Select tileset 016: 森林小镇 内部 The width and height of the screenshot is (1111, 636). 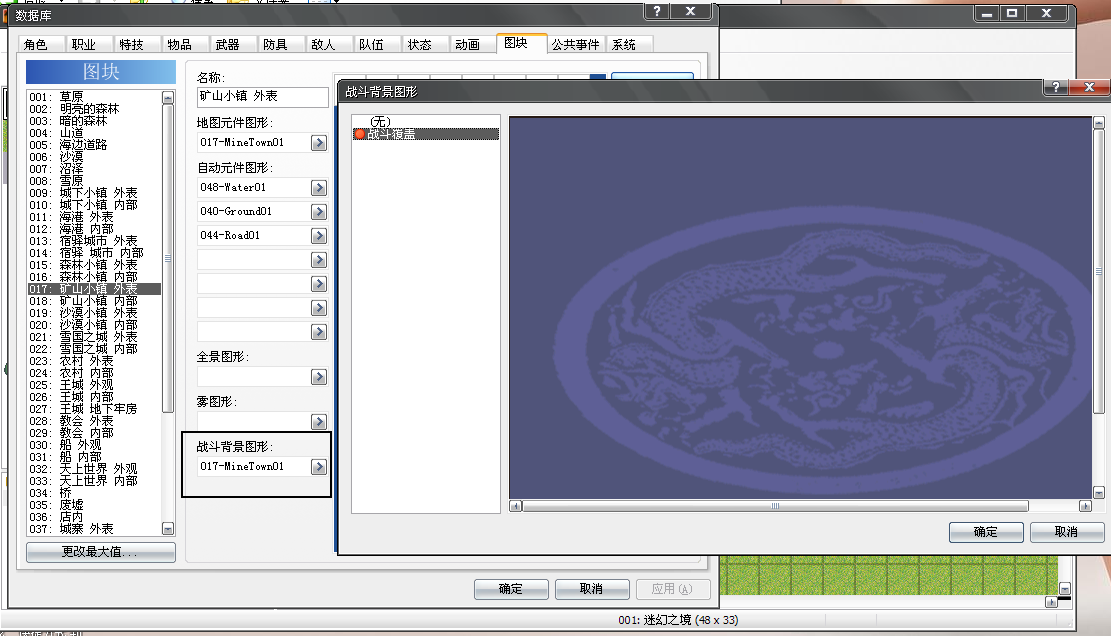click(x=94, y=277)
